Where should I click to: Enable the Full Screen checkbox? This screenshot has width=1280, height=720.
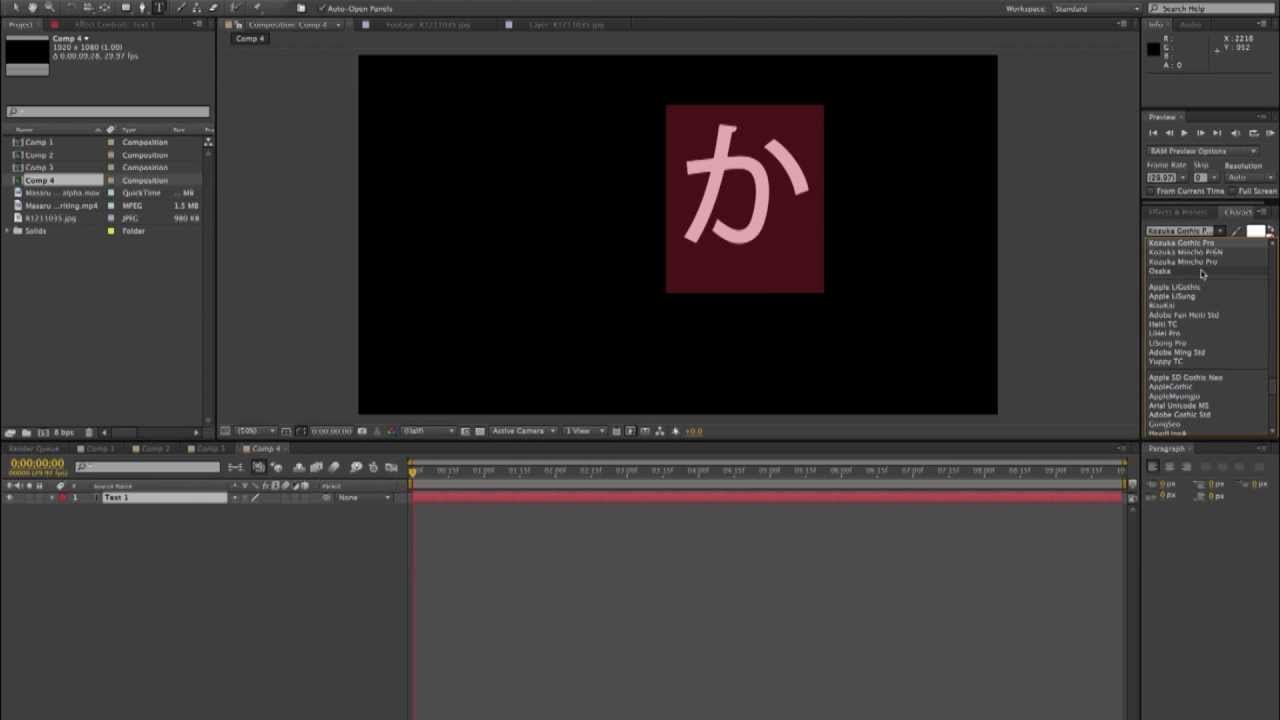point(1234,191)
